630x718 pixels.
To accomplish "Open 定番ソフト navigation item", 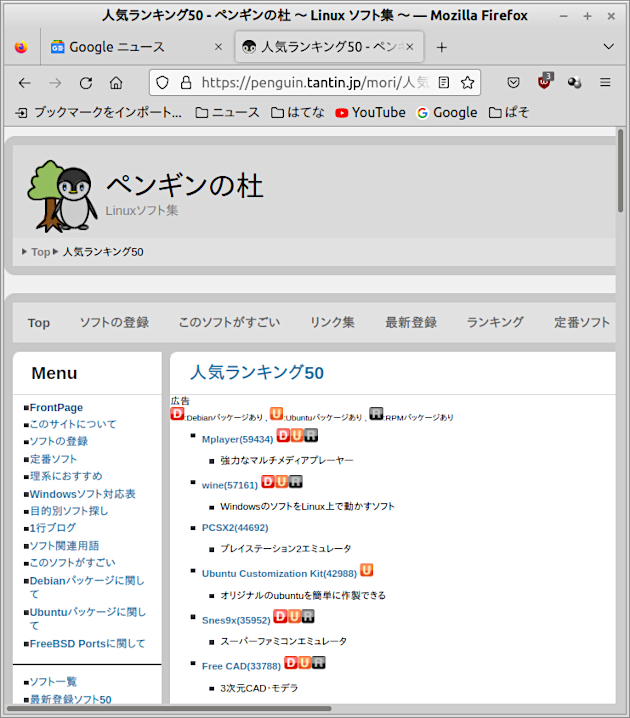I will [582, 322].
